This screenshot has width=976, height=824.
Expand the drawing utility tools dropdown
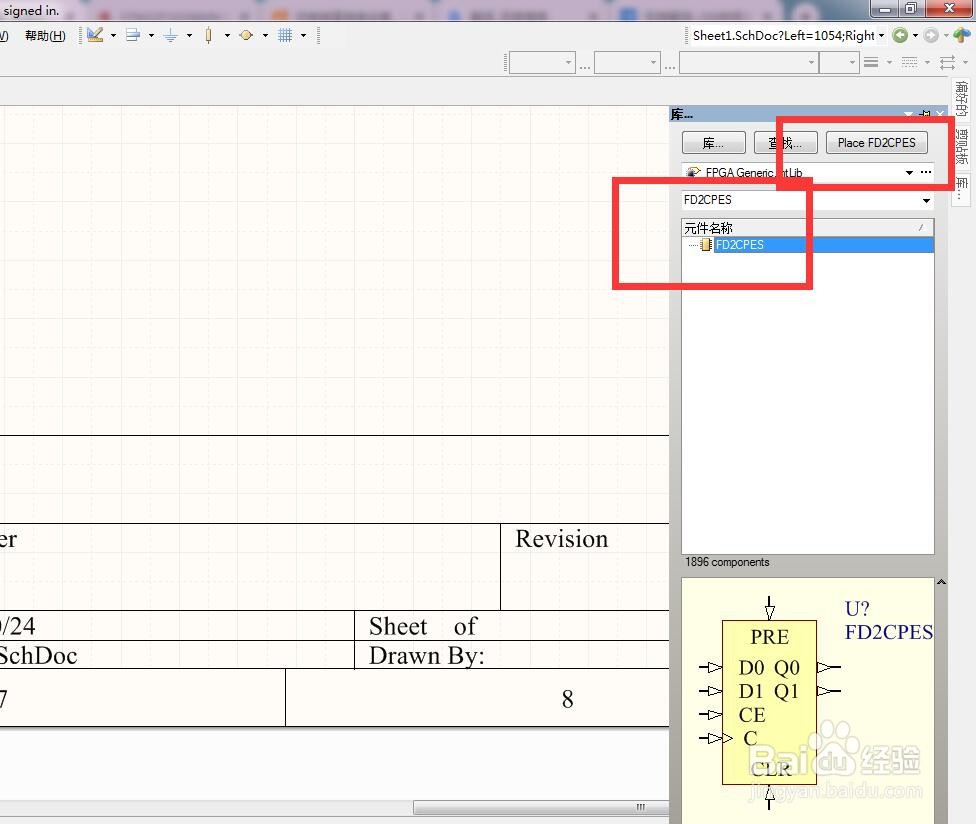113,35
